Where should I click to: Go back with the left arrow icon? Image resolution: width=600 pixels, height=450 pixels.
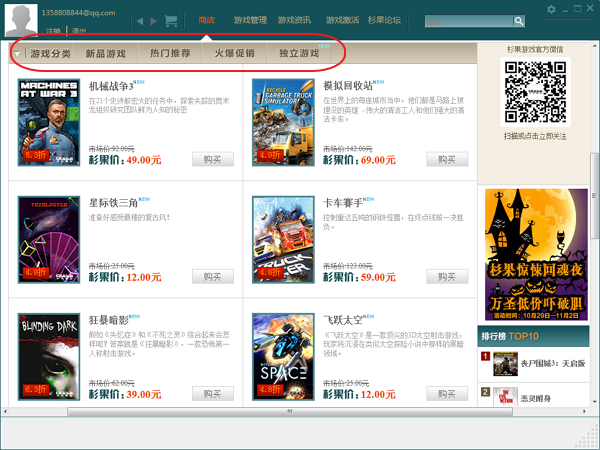[x=140, y=21]
